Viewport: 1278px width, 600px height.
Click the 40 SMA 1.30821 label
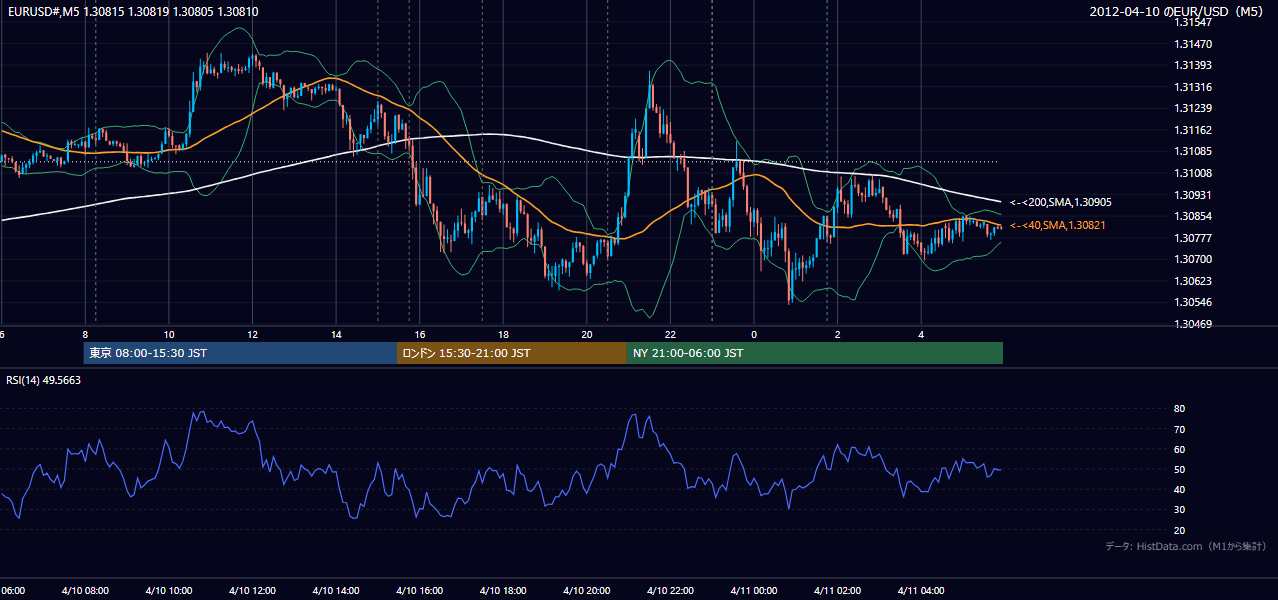(1058, 225)
